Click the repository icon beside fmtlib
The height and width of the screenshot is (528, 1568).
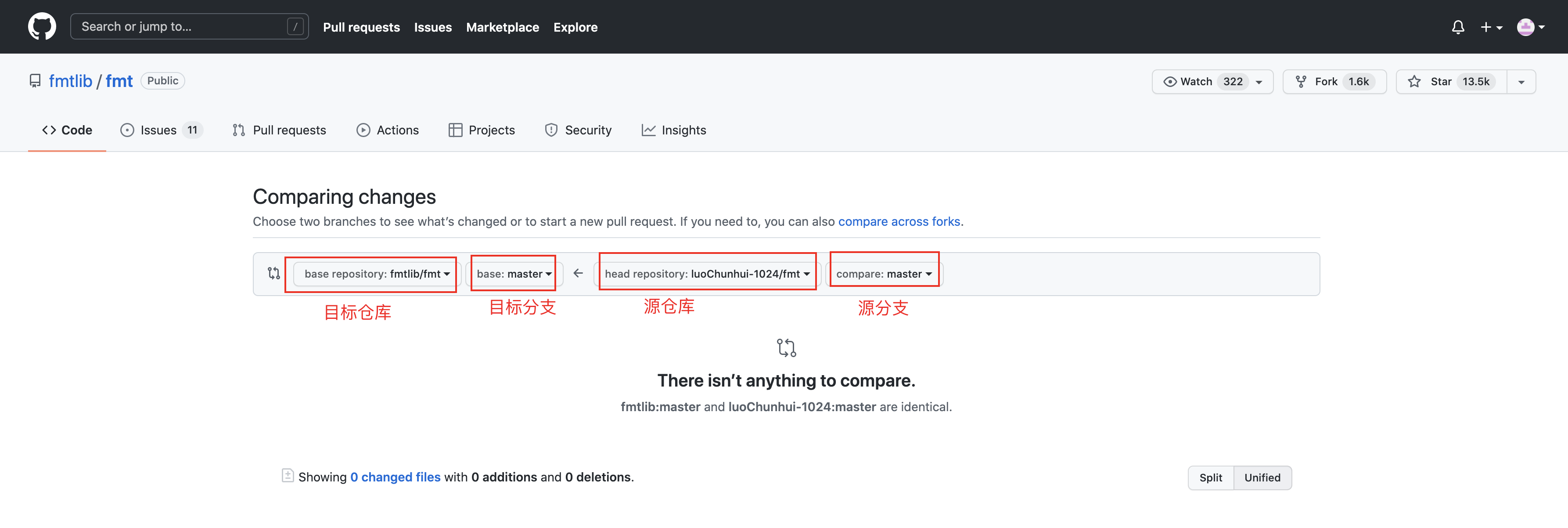pyautogui.click(x=35, y=81)
